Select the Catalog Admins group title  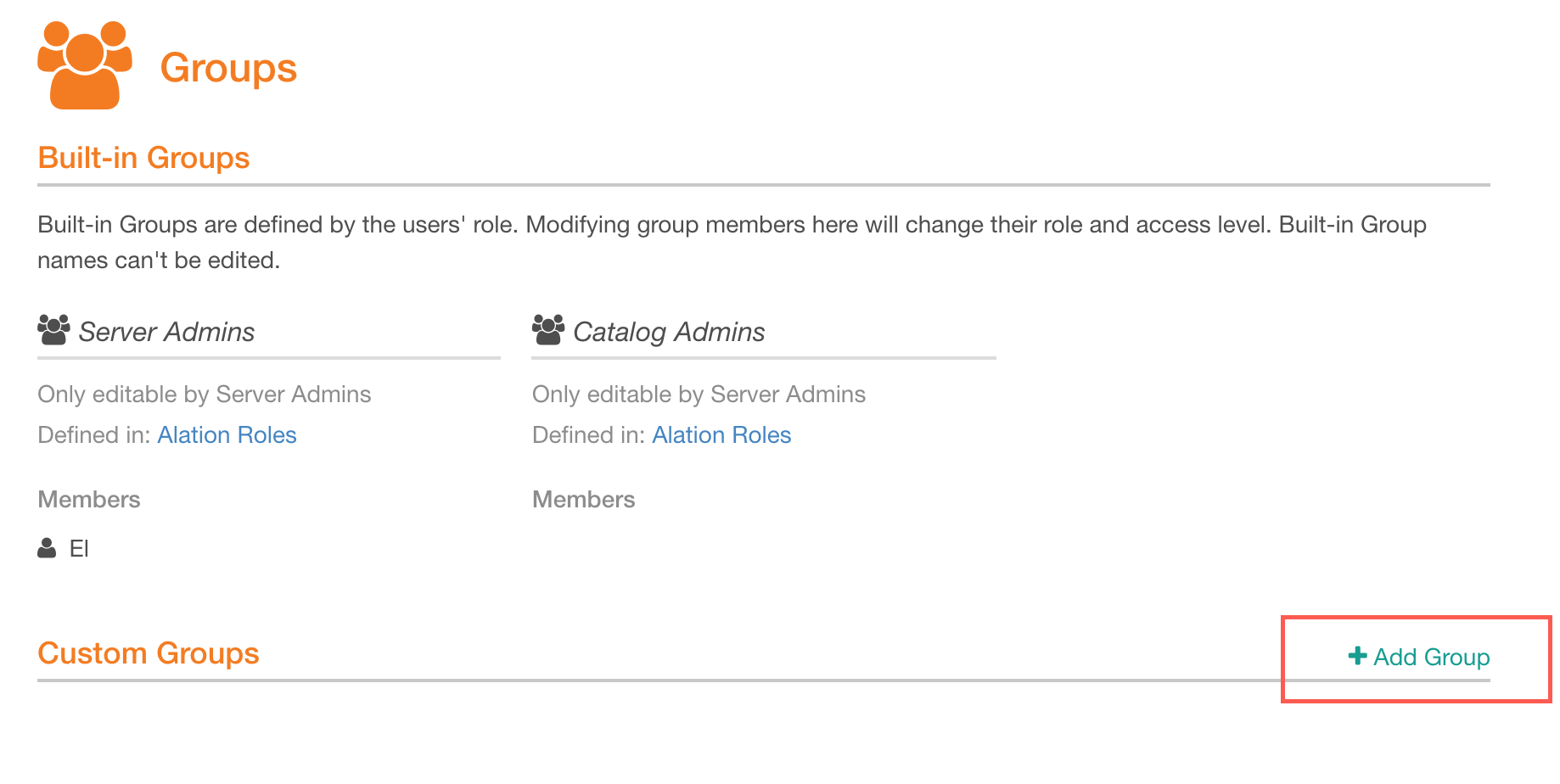[x=669, y=332]
